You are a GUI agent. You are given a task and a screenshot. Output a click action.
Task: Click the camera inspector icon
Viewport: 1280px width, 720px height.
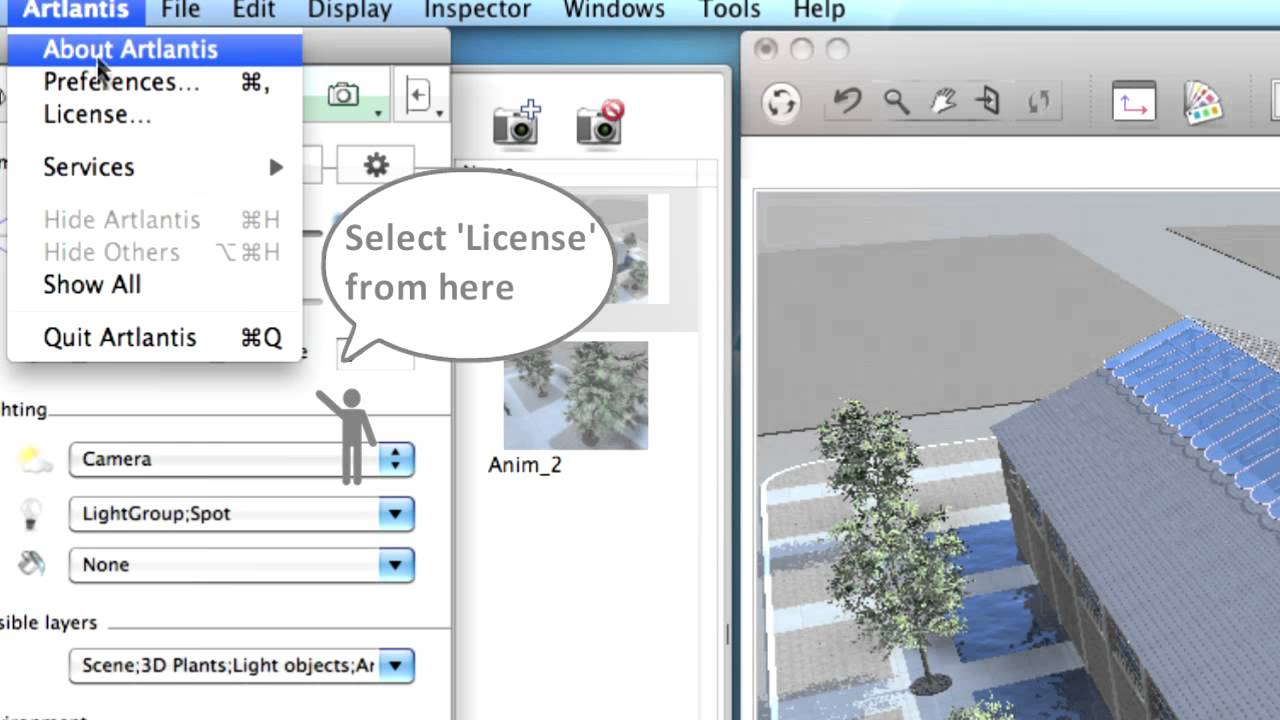point(343,95)
